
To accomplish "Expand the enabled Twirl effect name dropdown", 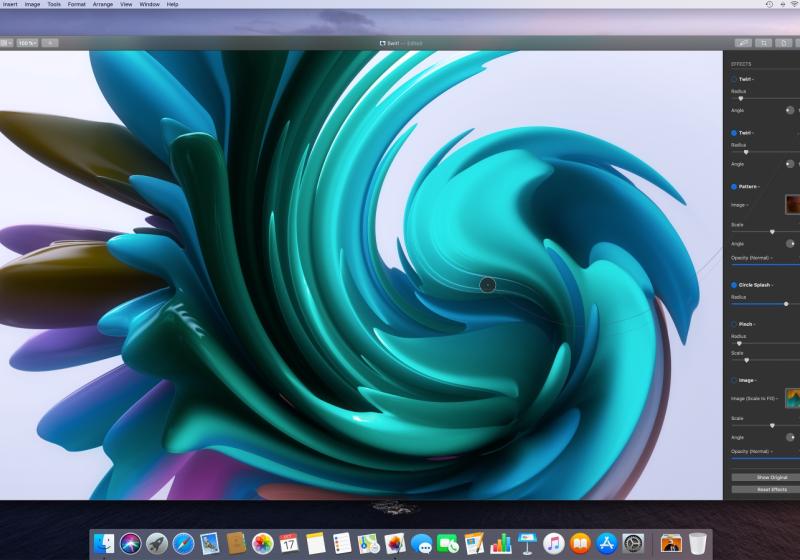I will pyautogui.click(x=746, y=133).
